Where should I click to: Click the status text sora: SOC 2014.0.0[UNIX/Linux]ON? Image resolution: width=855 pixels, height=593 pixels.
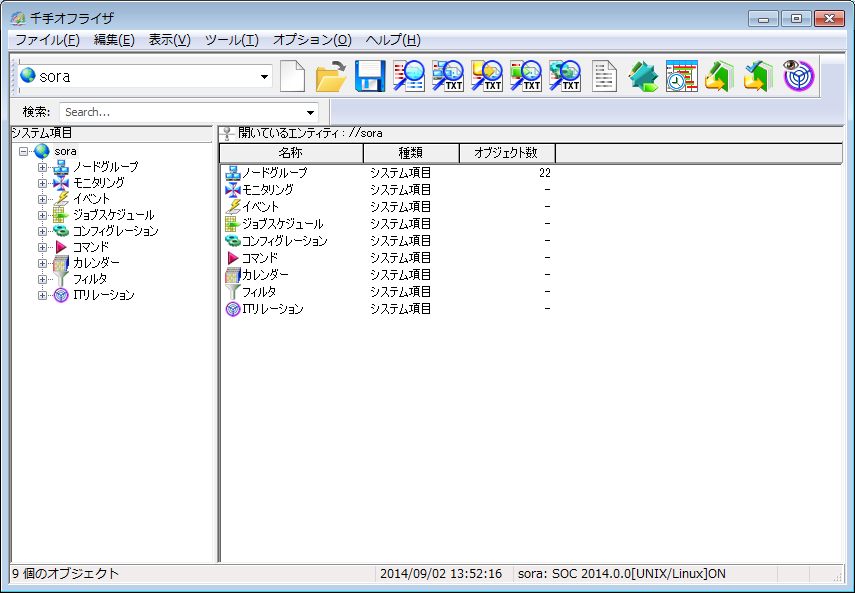tap(622, 574)
